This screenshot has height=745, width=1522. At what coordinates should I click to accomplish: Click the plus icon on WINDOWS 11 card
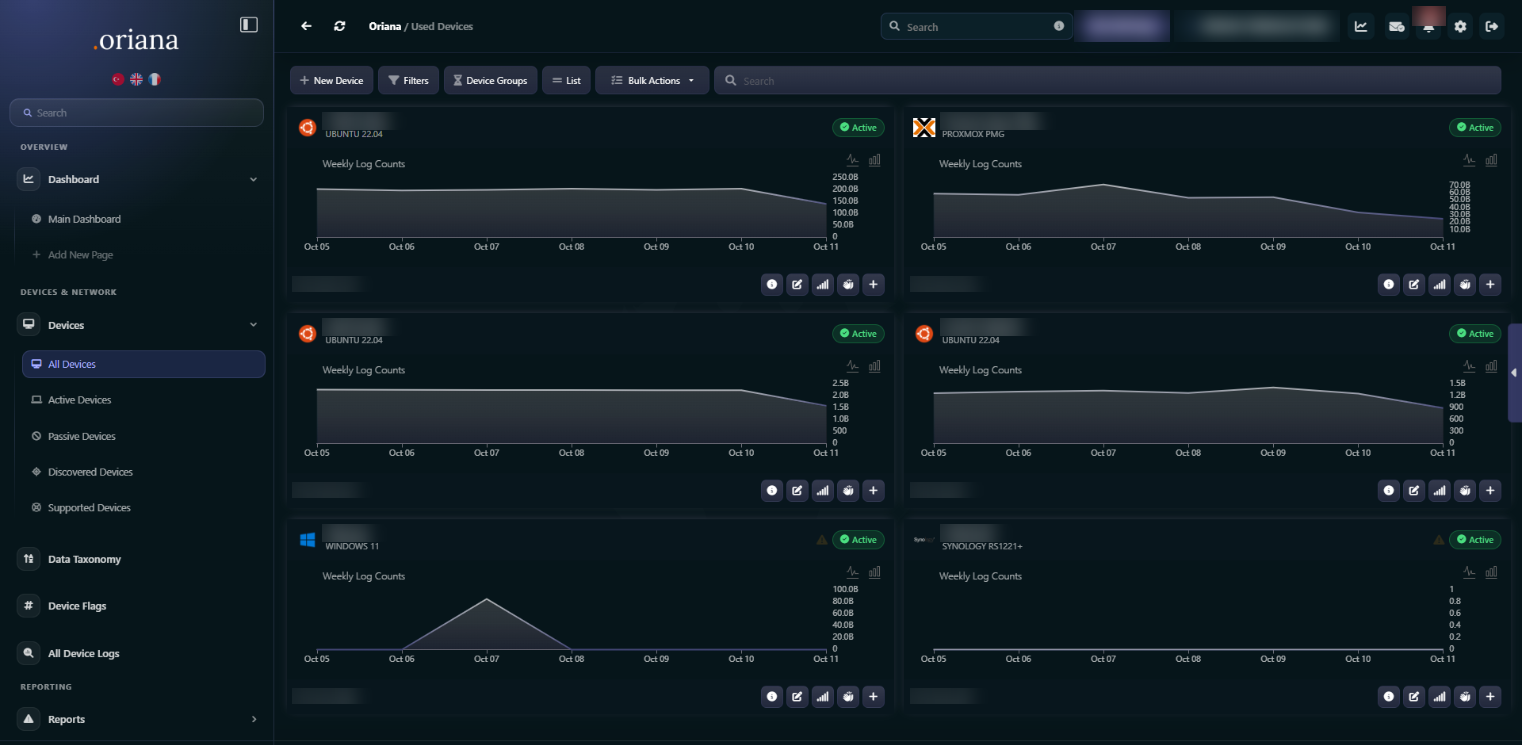coord(873,696)
